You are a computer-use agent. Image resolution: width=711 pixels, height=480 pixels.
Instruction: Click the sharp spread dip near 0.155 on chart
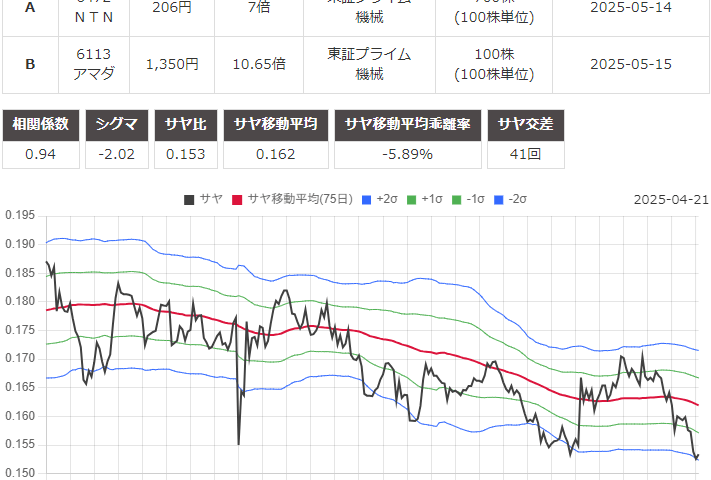238,442
